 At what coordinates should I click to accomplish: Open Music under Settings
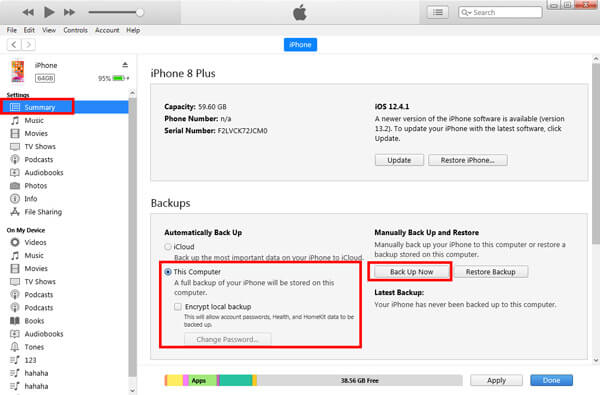coord(34,121)
